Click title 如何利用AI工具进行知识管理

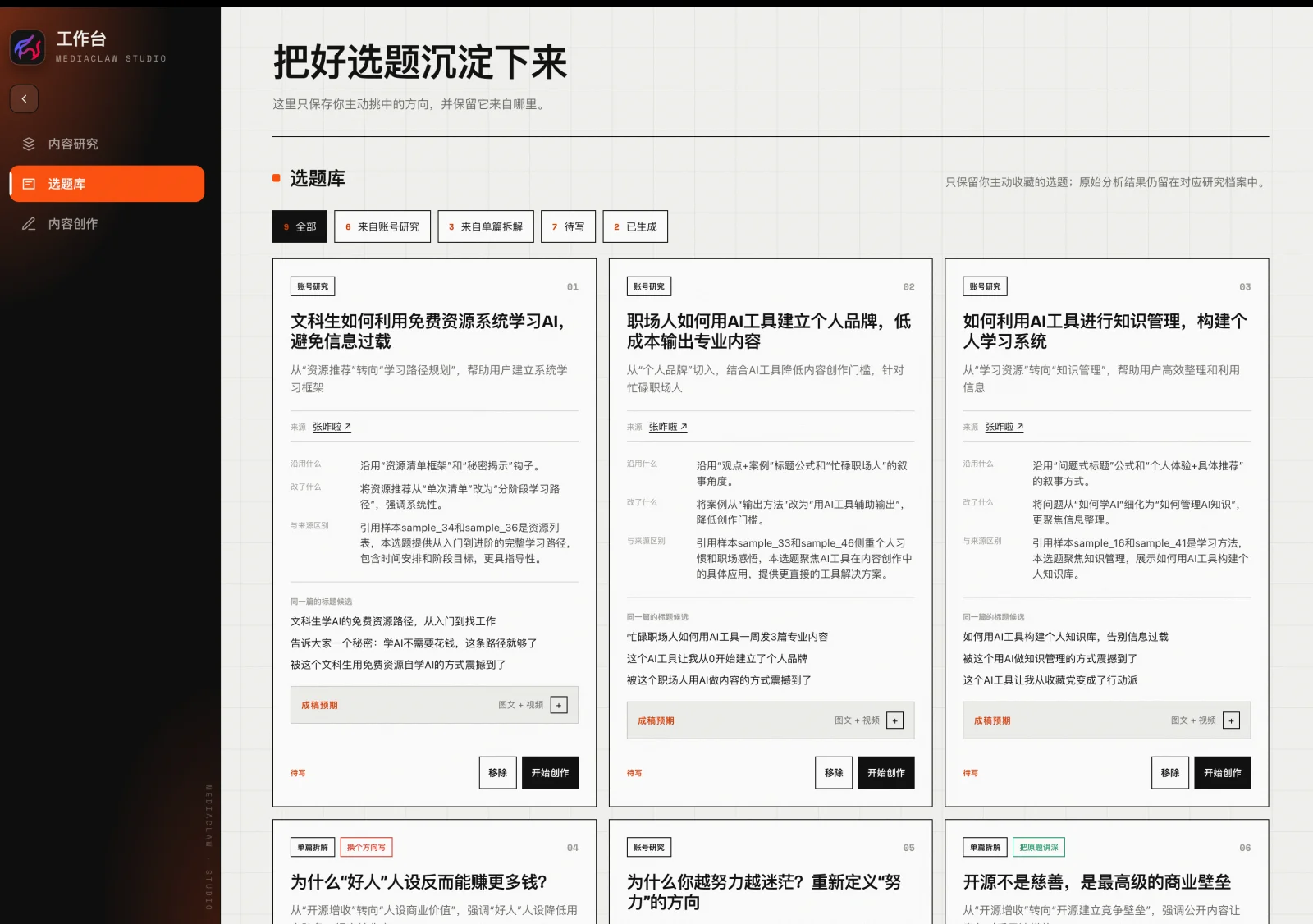pyautogui.click(x=1105, y=331)
